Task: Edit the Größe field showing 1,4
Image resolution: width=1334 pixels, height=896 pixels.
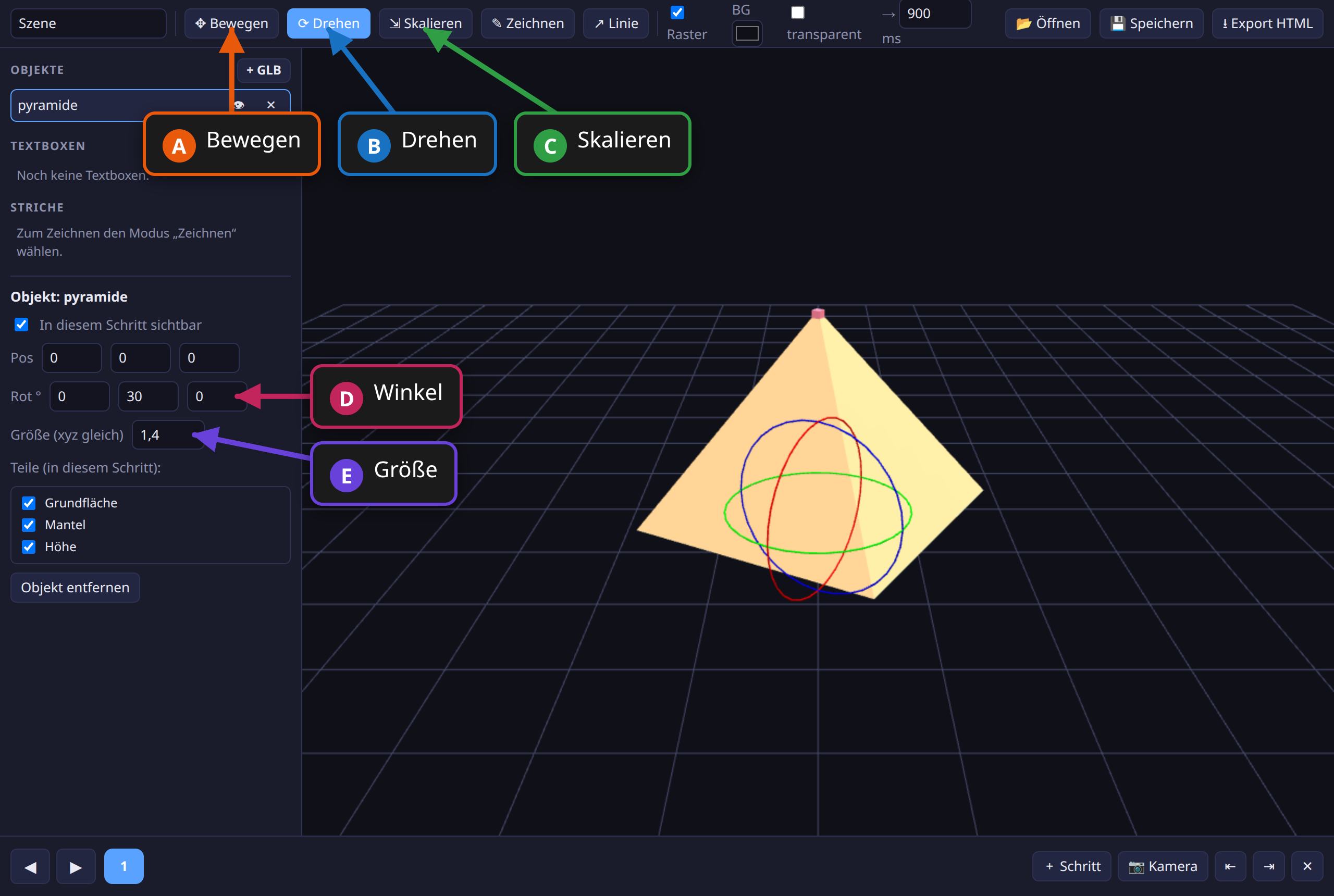Action: [x=168, y=435]
